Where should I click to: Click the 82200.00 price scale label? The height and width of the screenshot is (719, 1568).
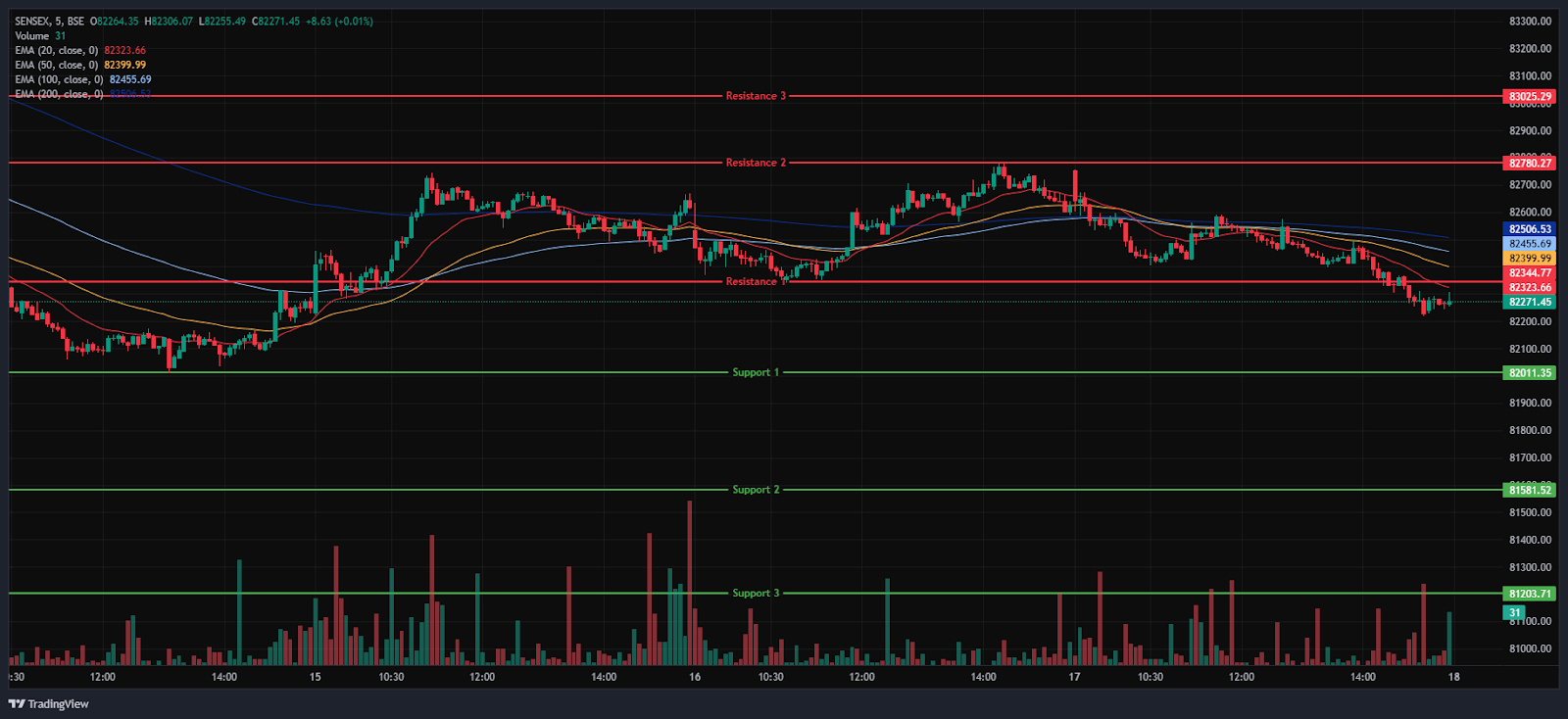1530,322
